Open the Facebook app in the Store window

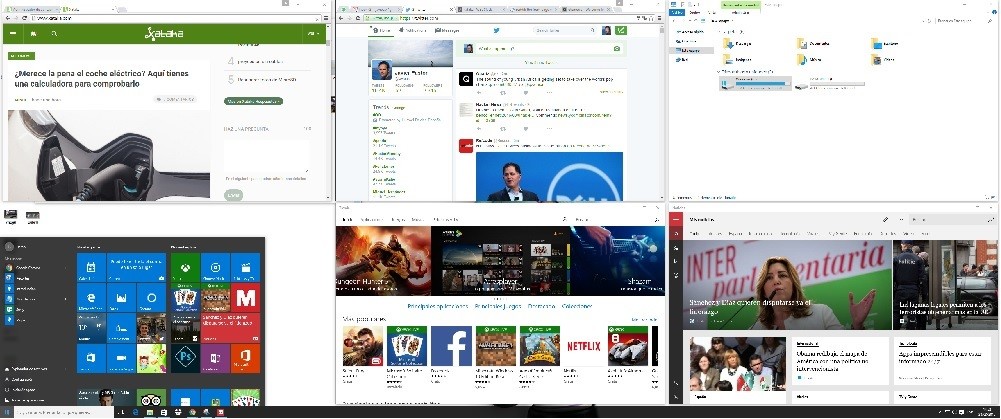[x=451, y=346]
